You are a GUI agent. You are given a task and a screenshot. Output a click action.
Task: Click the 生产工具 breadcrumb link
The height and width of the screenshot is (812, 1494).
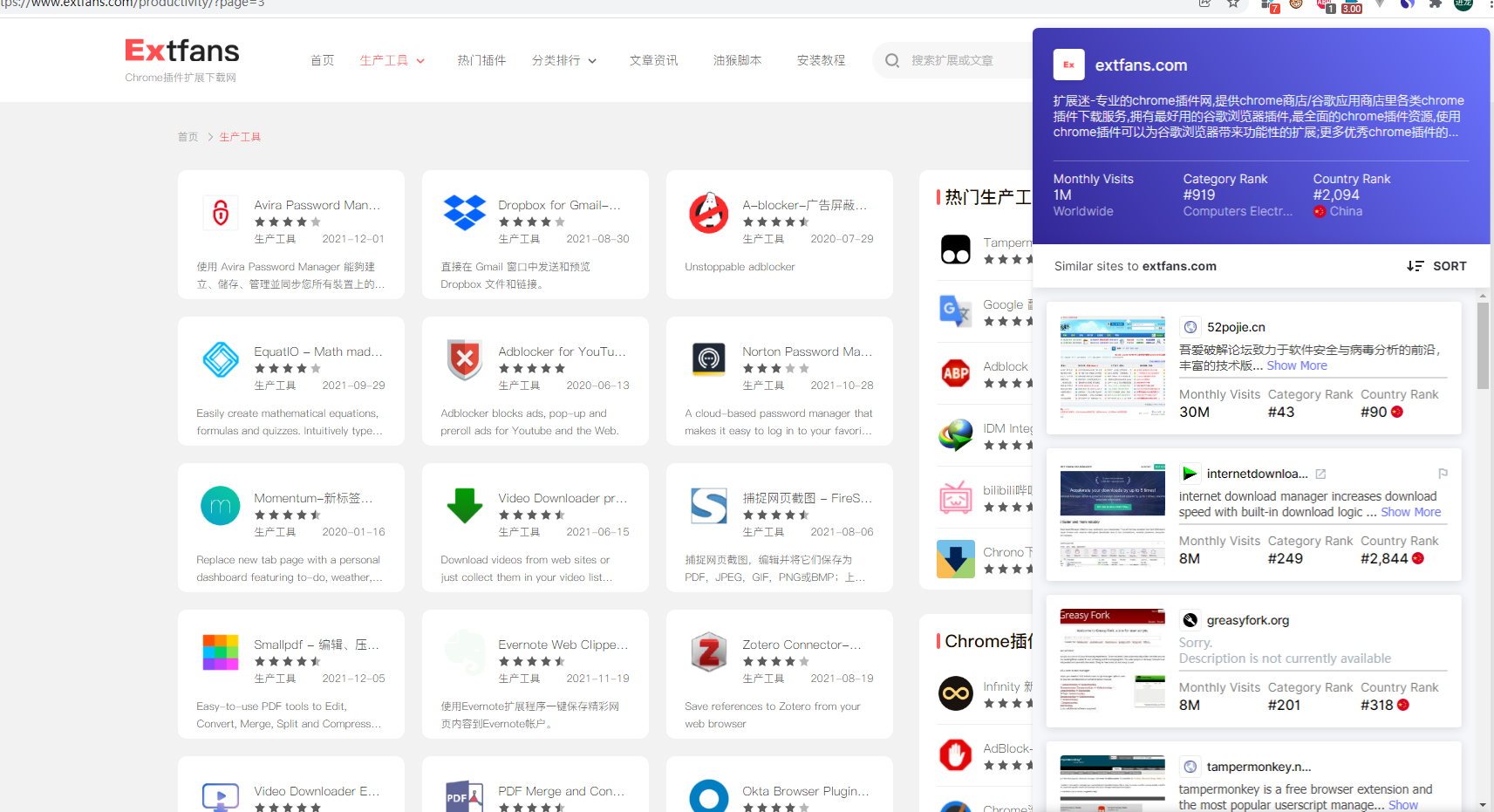(x=240, y=137)
